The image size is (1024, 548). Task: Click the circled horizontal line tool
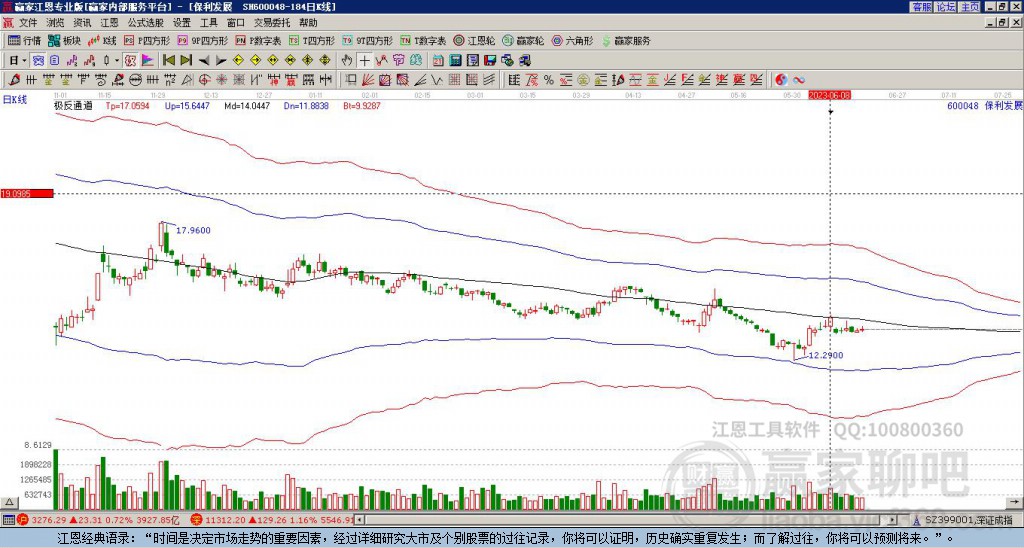[x=135, y=80]
